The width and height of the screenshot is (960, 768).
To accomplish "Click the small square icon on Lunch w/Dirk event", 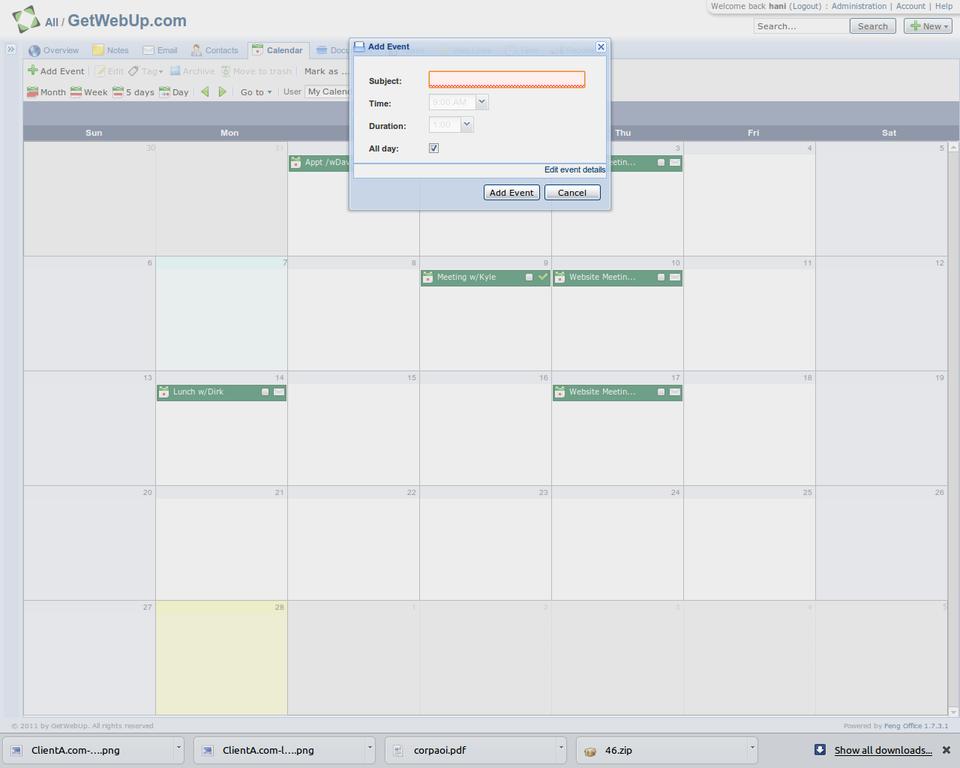I will pos(265,392).
